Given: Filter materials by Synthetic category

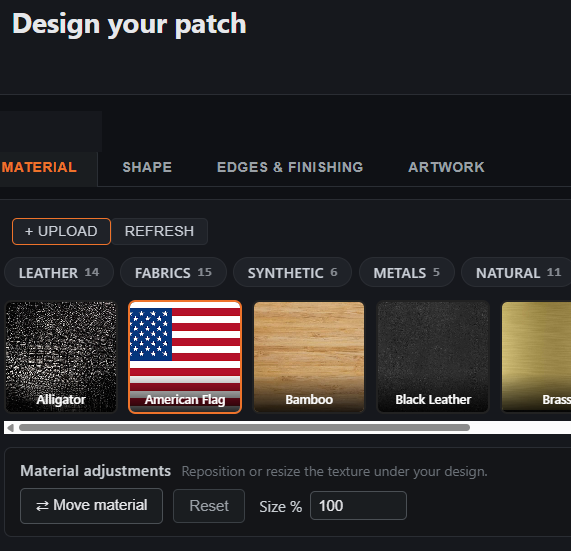Looking at the screenshot, I should pos(292,272).
